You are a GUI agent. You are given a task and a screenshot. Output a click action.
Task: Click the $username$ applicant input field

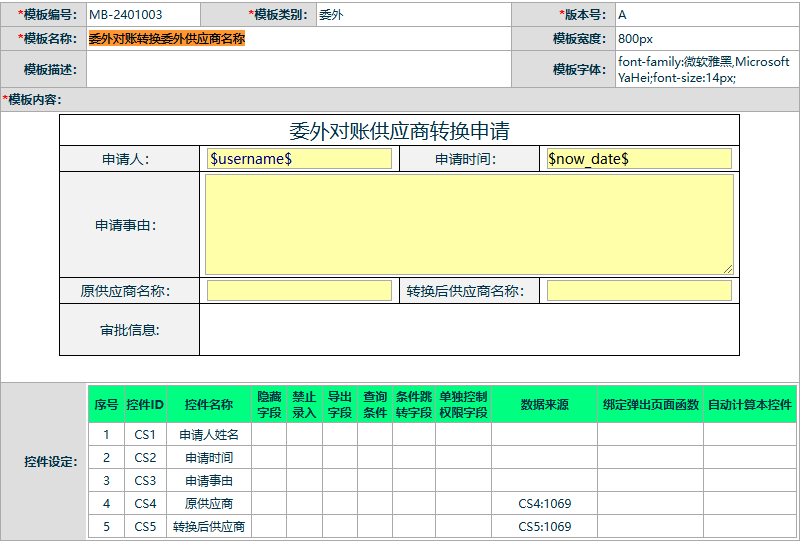(299, 159)
